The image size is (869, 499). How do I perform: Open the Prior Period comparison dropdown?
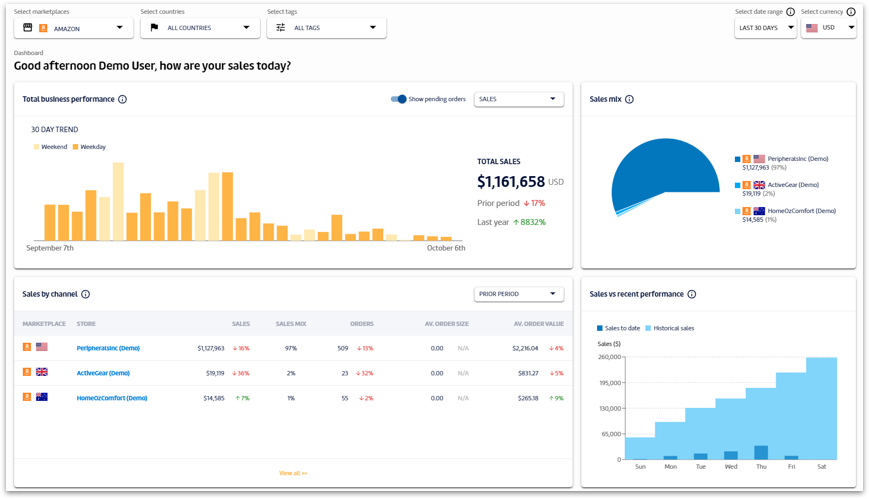coord(519,294)
